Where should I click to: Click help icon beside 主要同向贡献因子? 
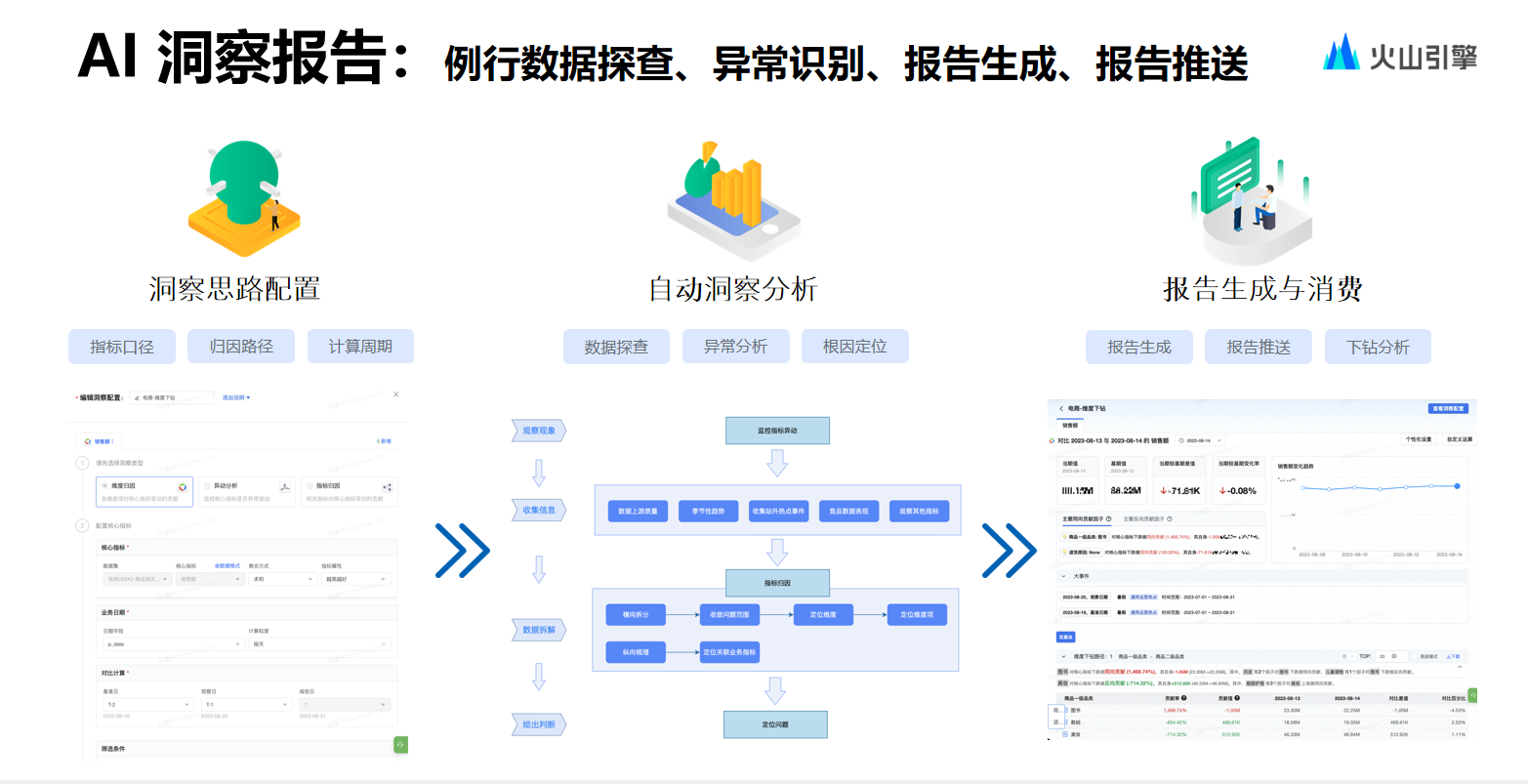point(1109,519)
